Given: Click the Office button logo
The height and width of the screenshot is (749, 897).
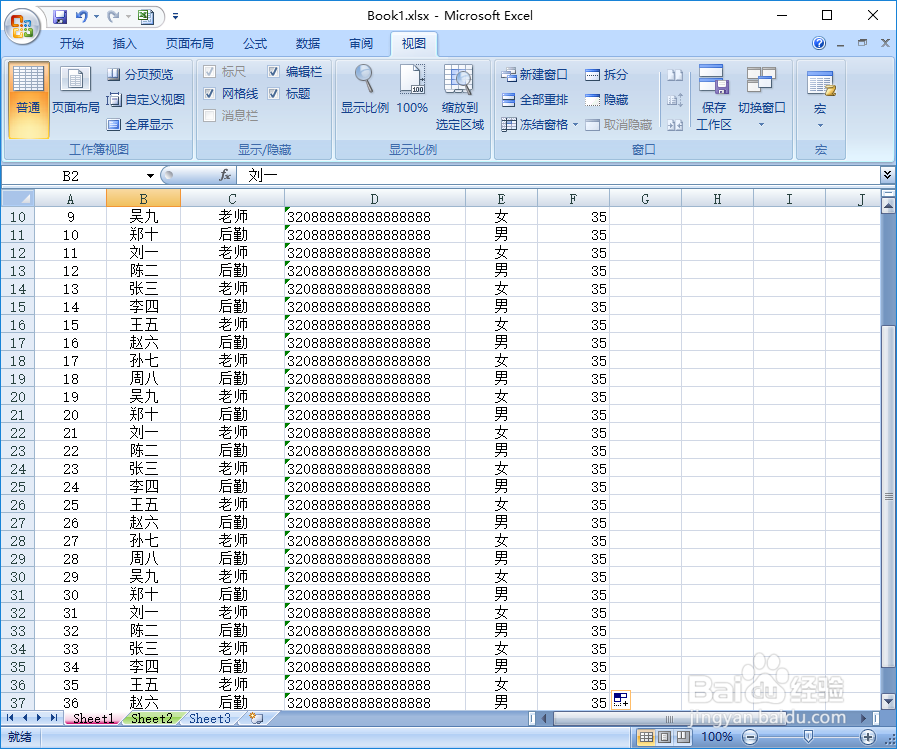Looking at the screenshot, I should (22, 26).
